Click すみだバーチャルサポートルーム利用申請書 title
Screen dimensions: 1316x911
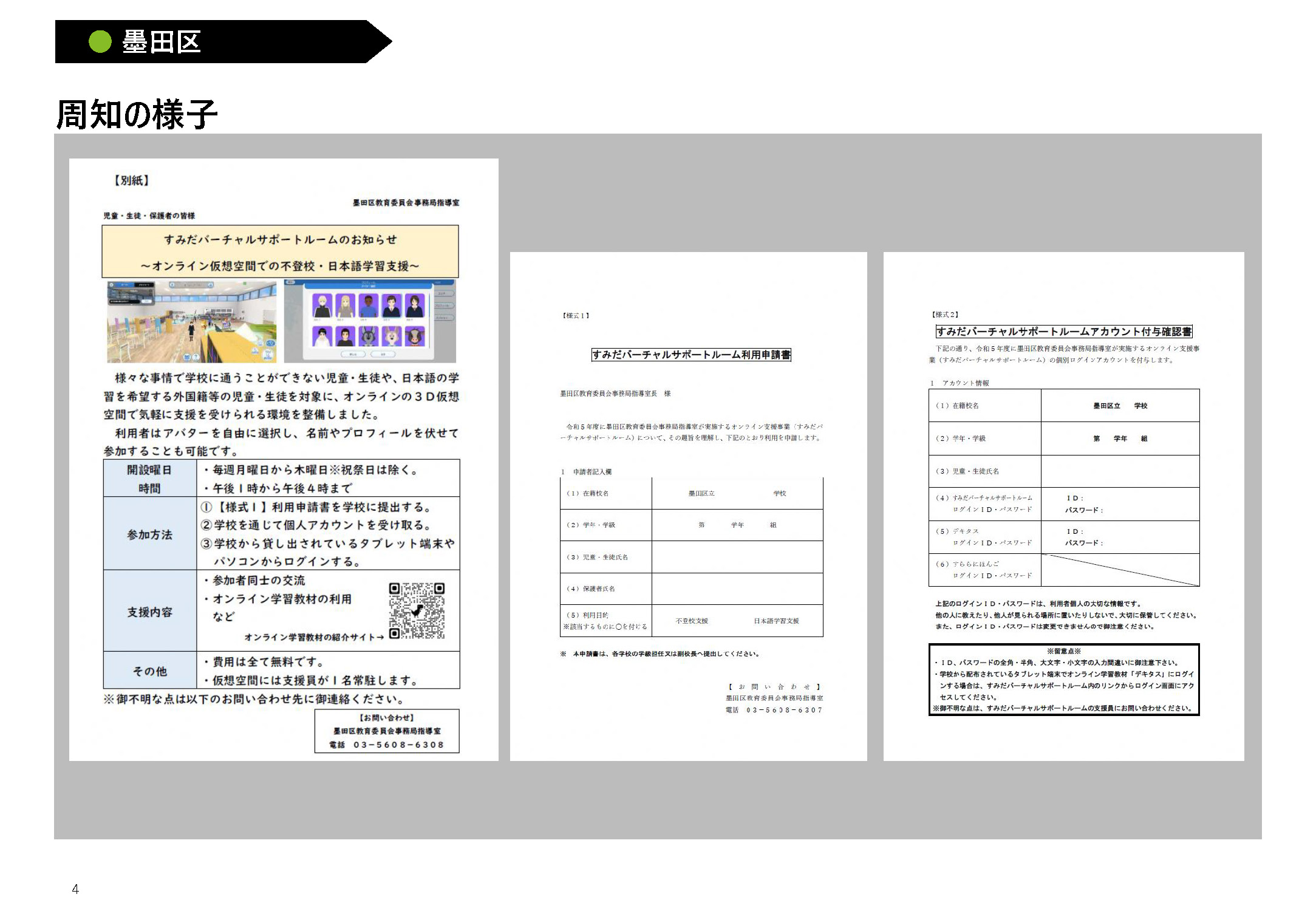point(691,355)
